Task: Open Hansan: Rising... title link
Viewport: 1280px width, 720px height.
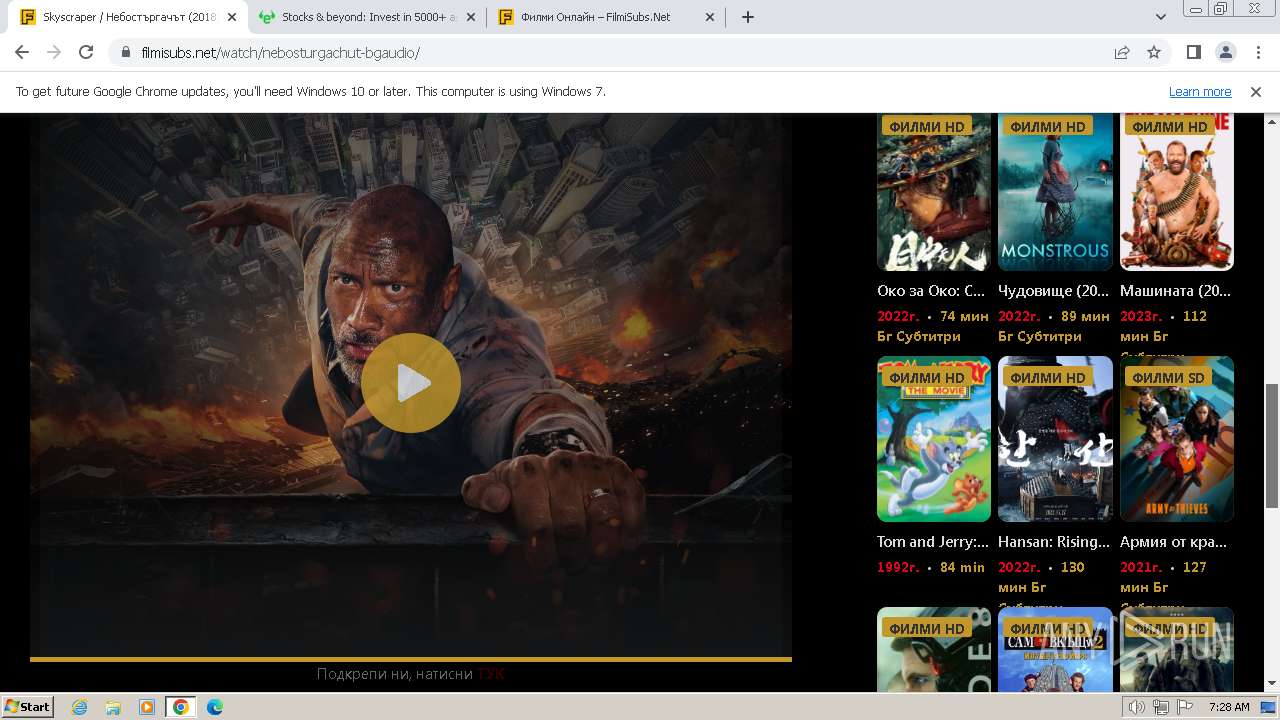Action: pyautogui.click(x=1054, y=542)
